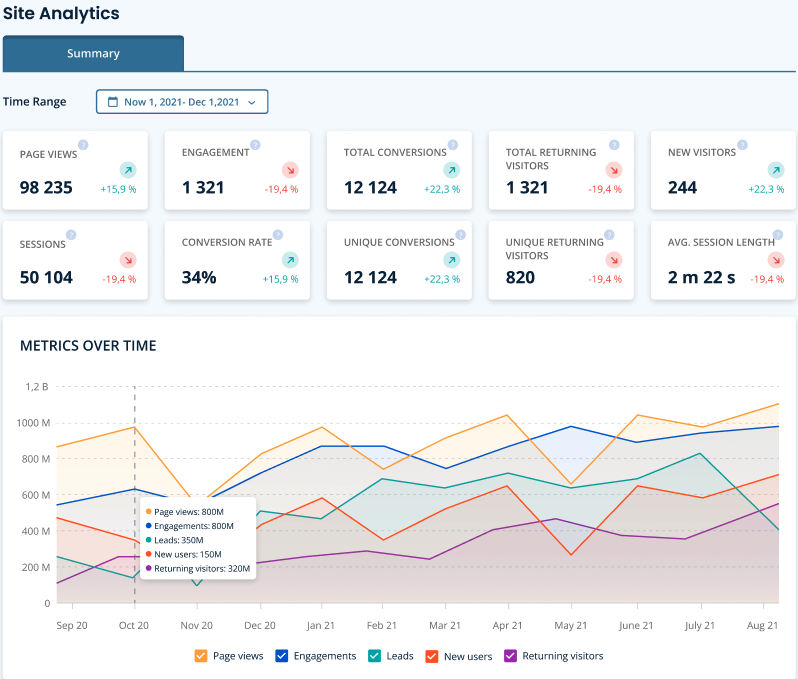Click the Unique Conversions help icon
The width and height of the screenshot is (798, 679).
461,235
